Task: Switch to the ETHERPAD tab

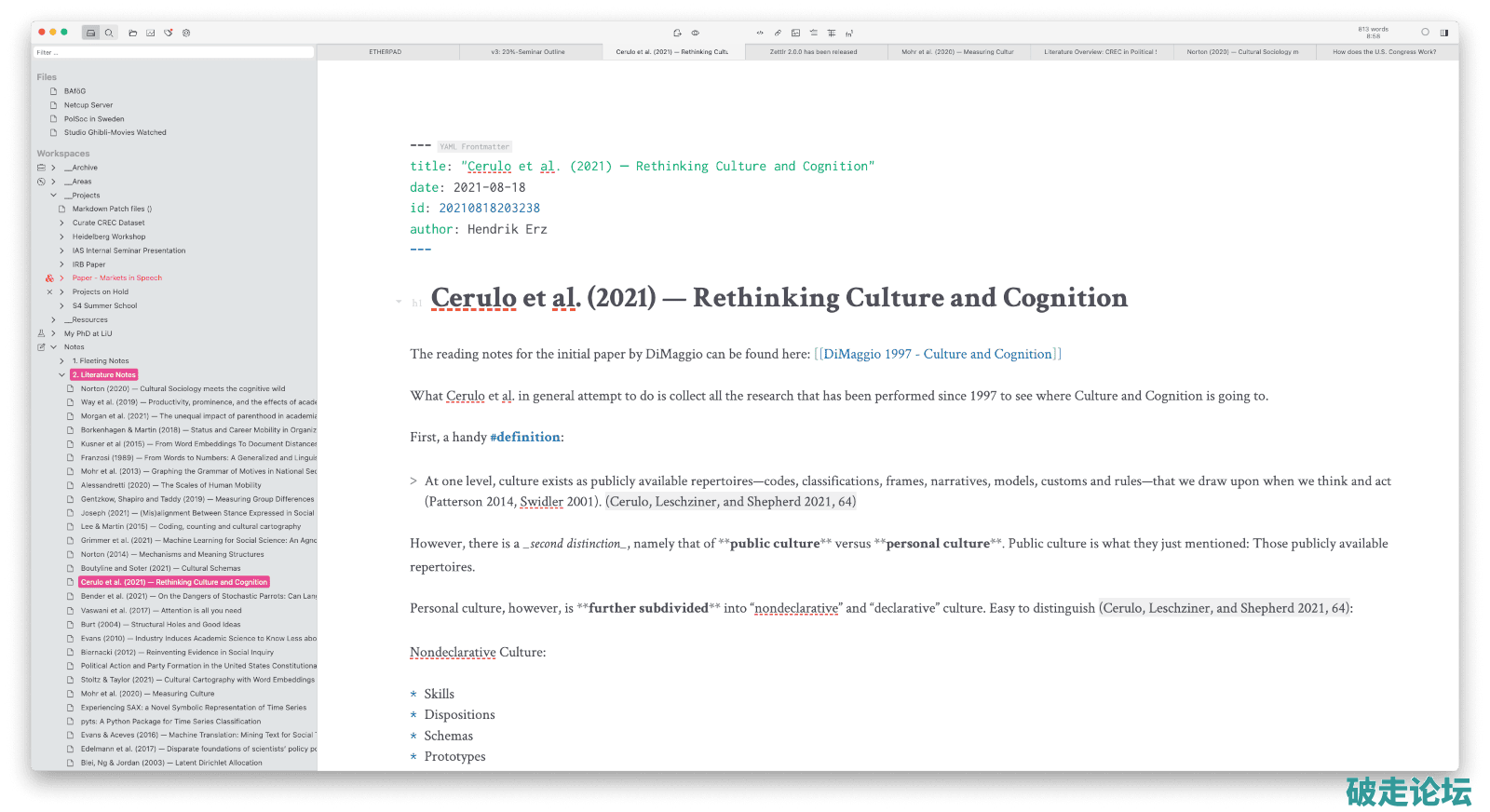Action: coord(386,52)
